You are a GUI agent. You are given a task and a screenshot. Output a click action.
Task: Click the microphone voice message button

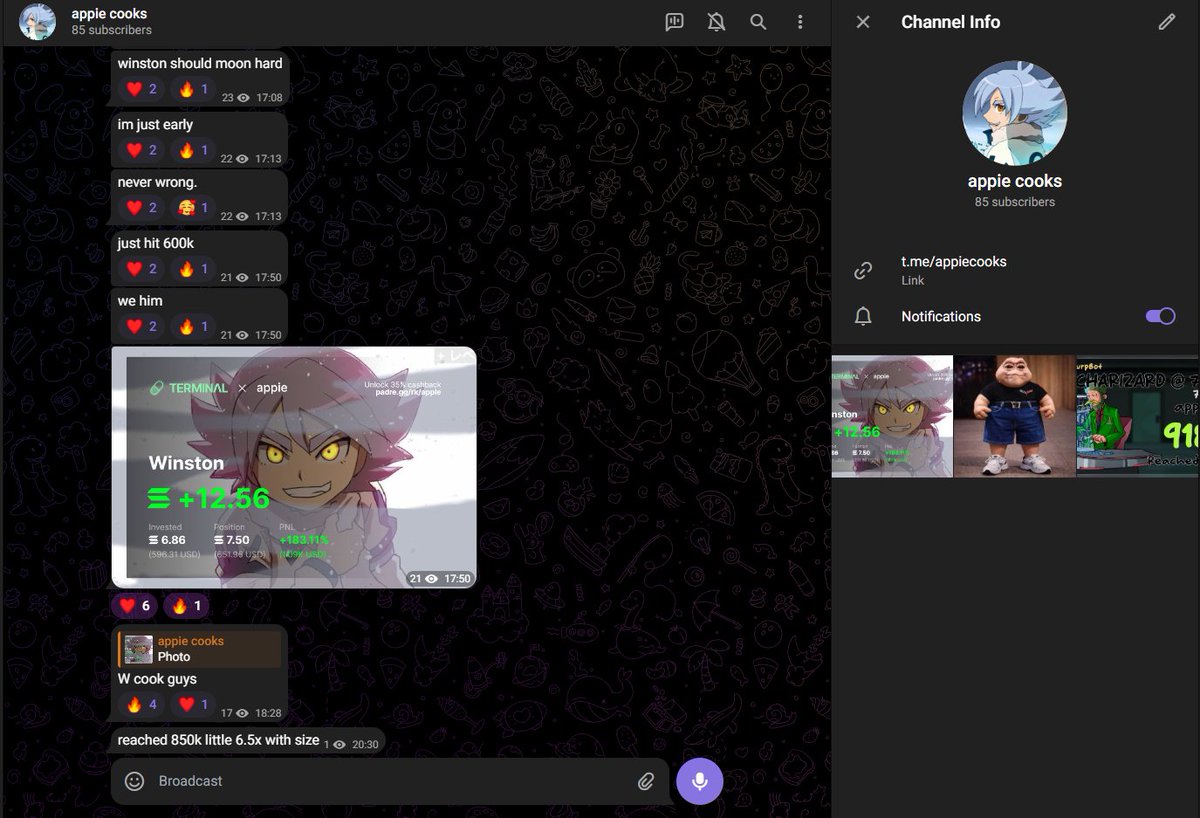[x=700, y=781]
